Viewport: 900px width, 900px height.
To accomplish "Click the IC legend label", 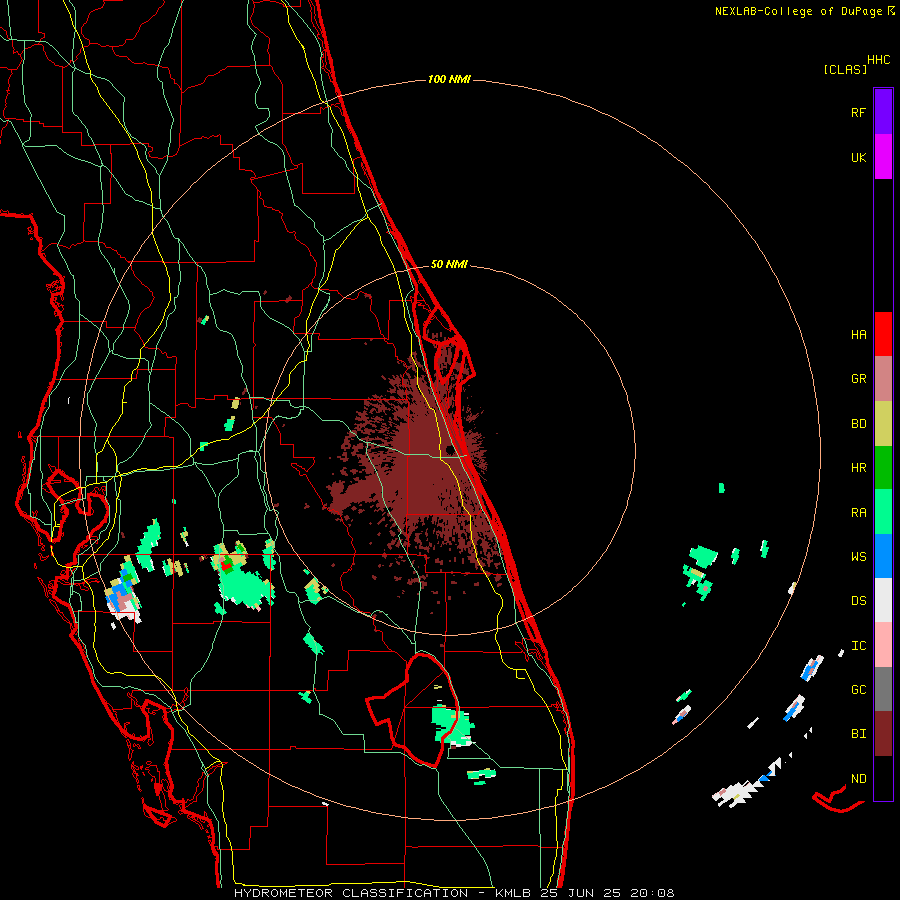I will (x=858, y=646).
